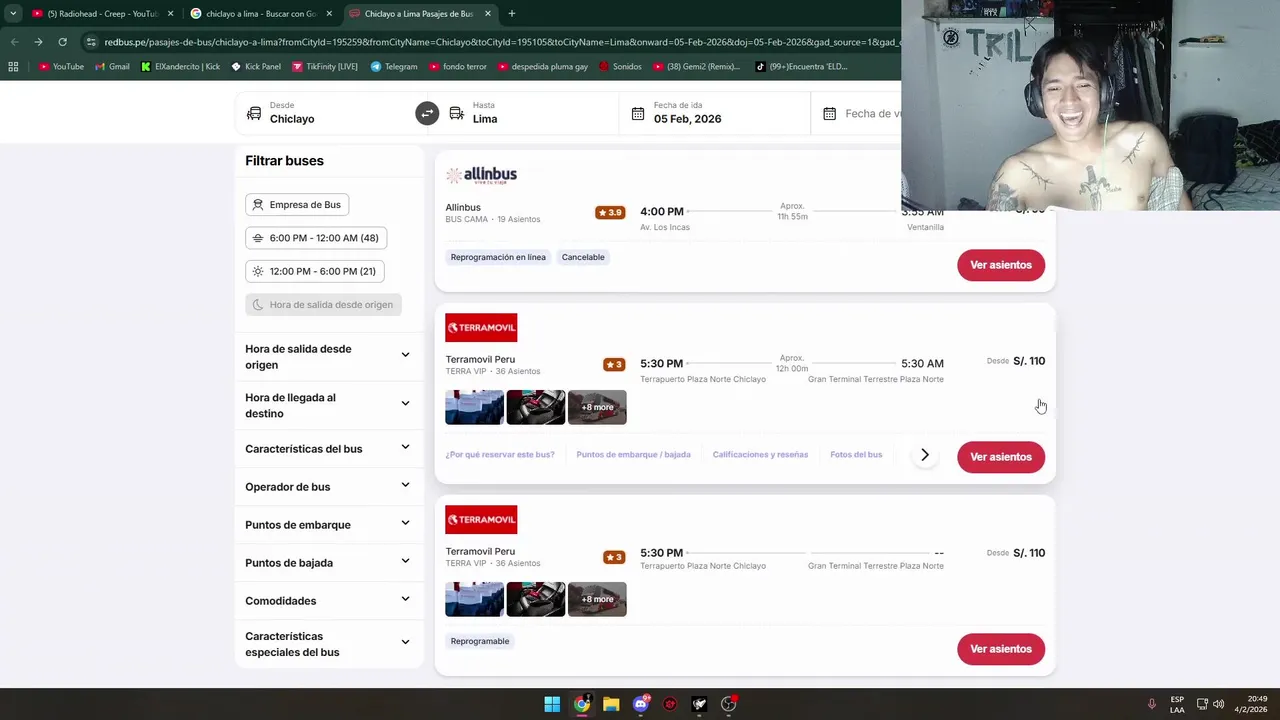Image resolution: width=1280 pixels, height=720 pixels.
Task: Click the calendar icon of Fecha de vuelta
Action: tap(829, 114)
